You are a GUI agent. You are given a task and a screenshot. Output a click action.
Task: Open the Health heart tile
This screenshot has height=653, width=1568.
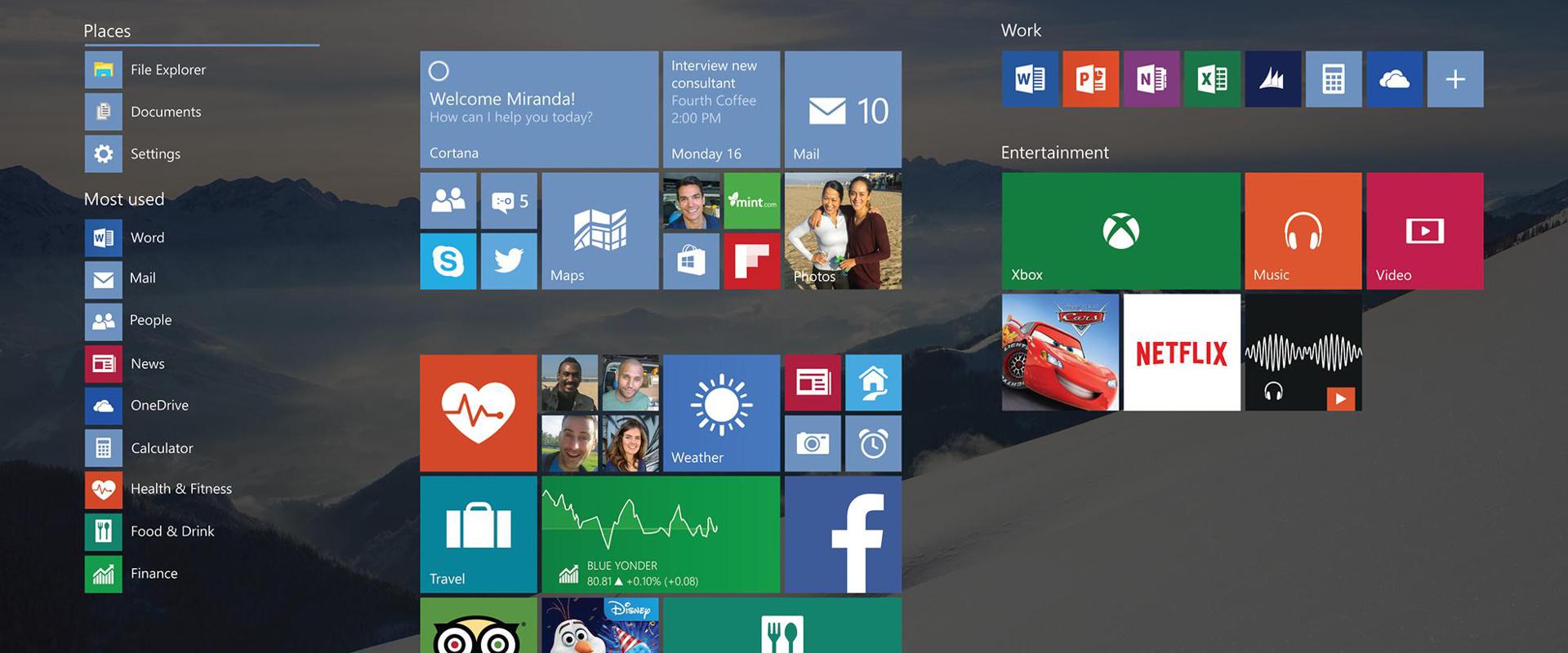[x=479, y=413]
